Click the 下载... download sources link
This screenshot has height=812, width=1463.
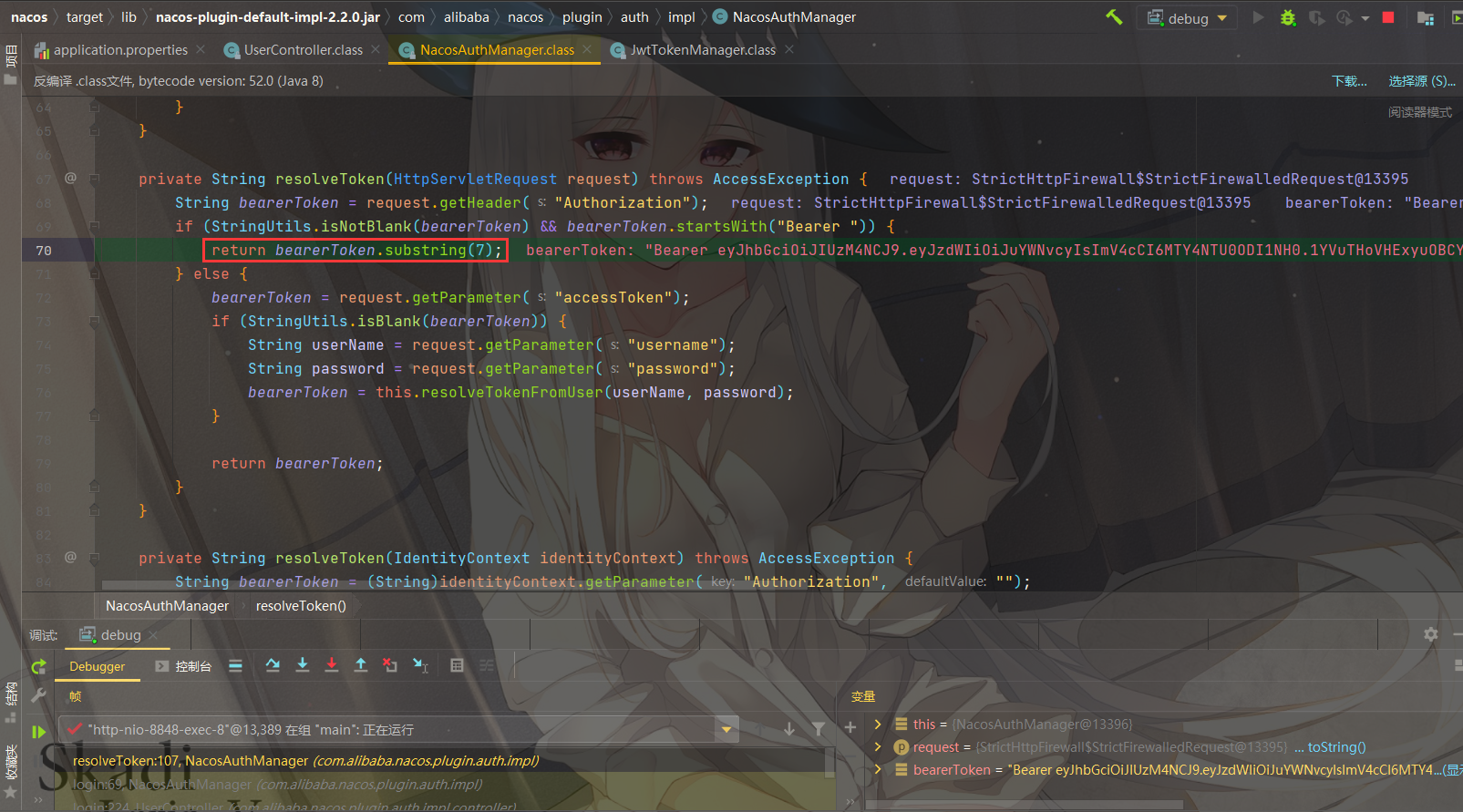coord(1349,81)
